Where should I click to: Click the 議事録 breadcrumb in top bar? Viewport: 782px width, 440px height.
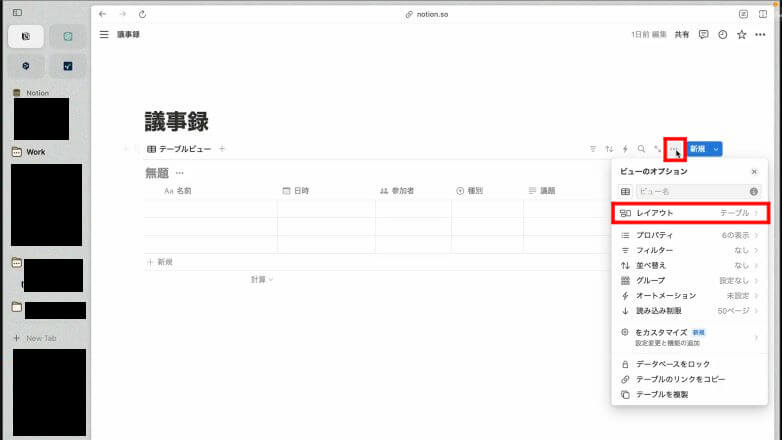point(128,34)
